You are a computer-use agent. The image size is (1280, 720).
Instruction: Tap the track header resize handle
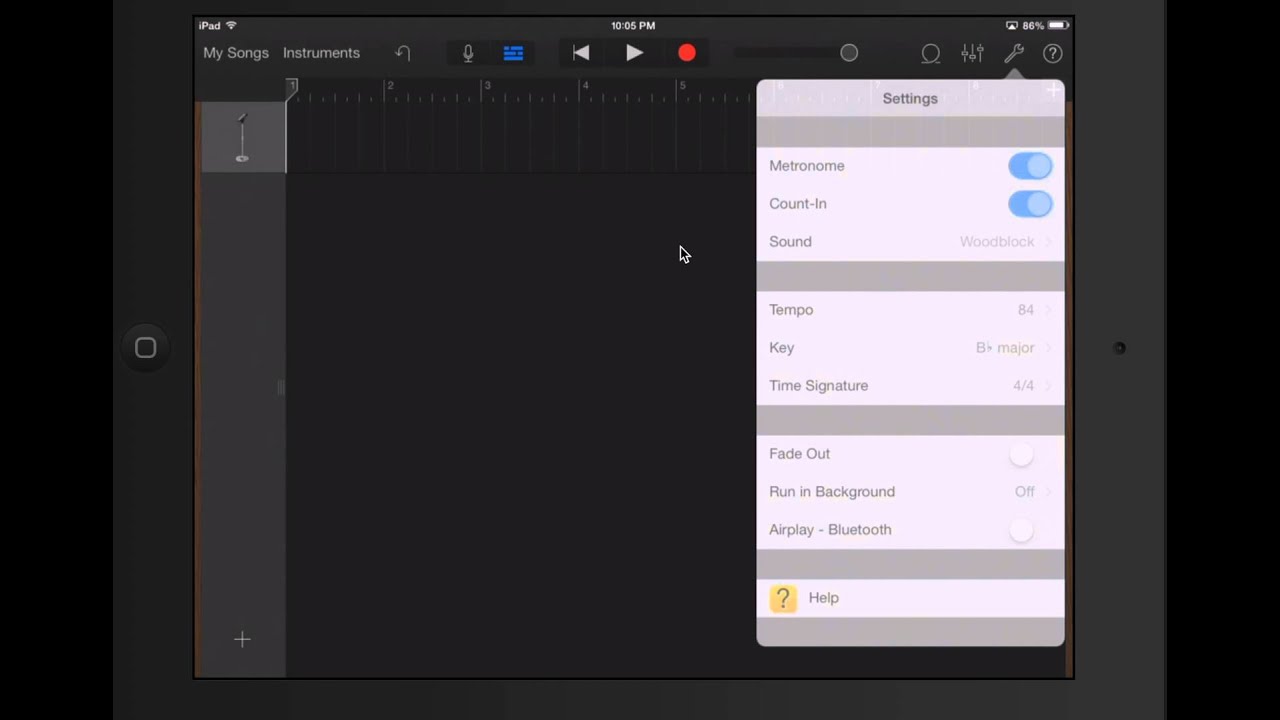click(x=280, y=387)
